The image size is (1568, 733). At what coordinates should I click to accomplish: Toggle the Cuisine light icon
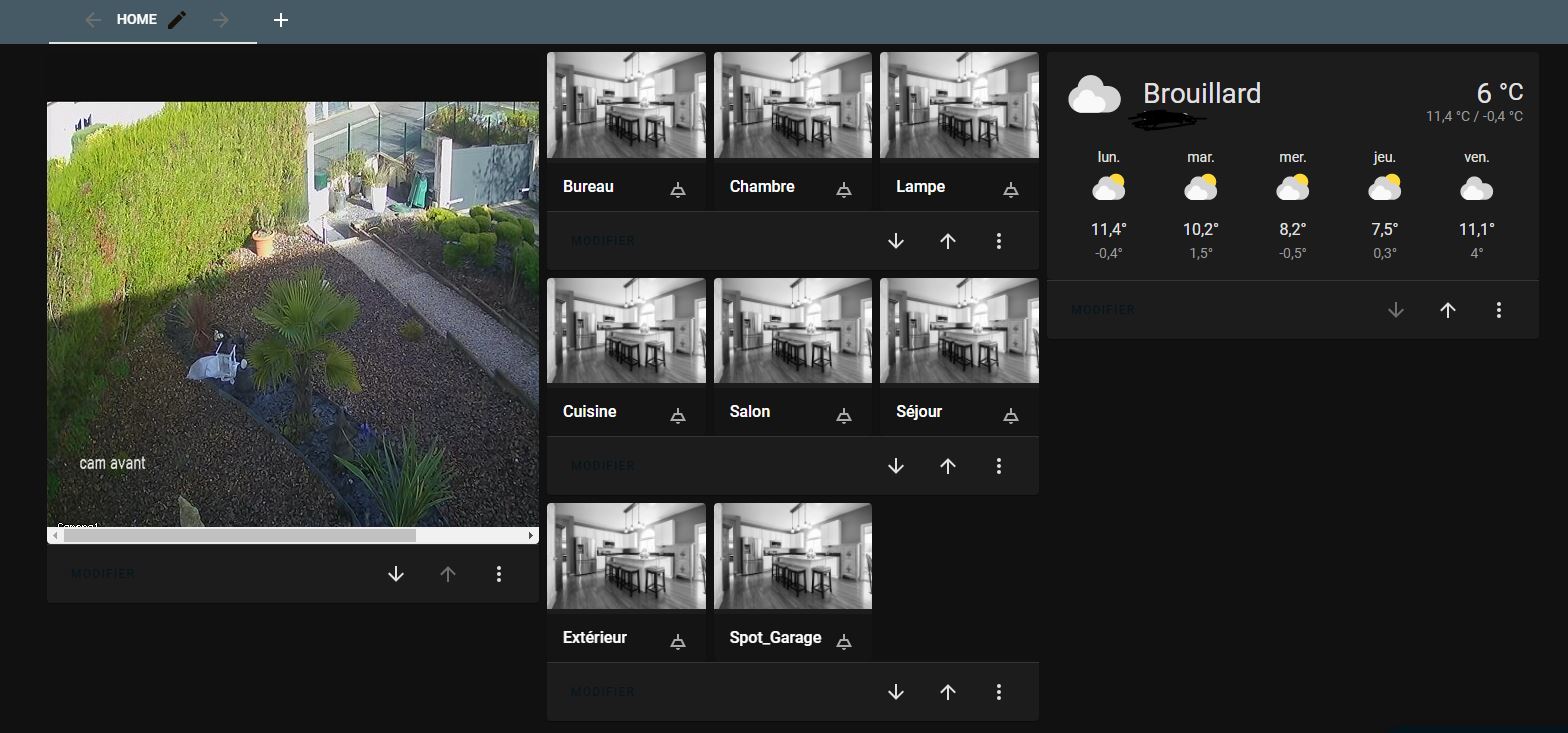point(678,415)
